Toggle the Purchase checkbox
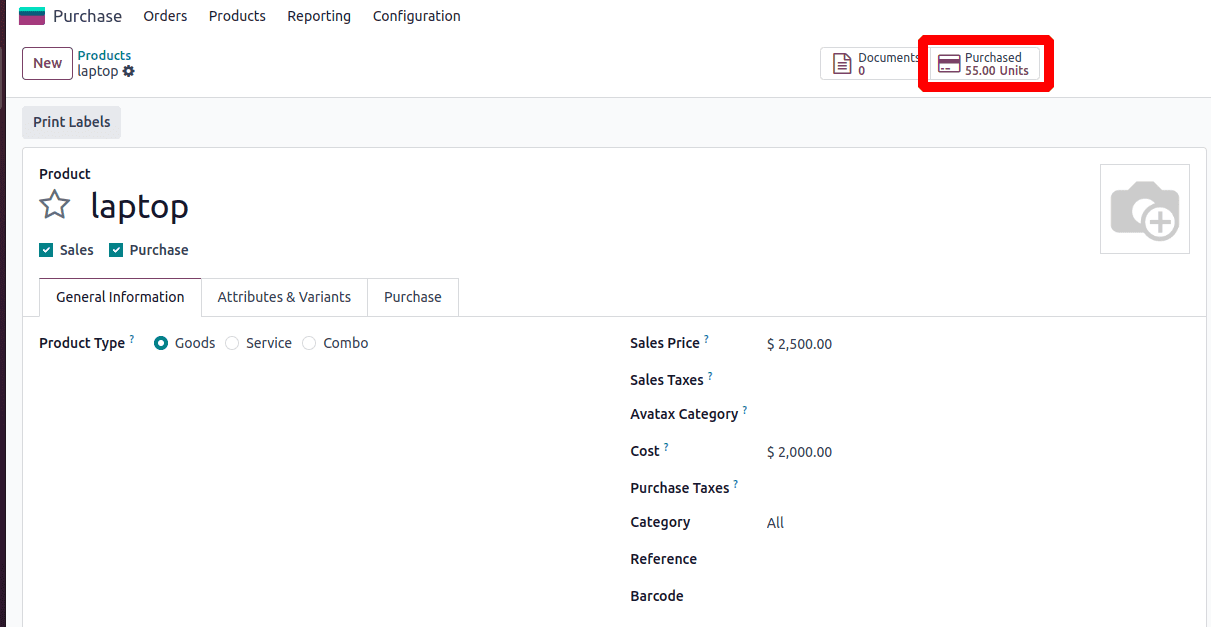Viewport: 1211px width, 627px height. [116, 250]
